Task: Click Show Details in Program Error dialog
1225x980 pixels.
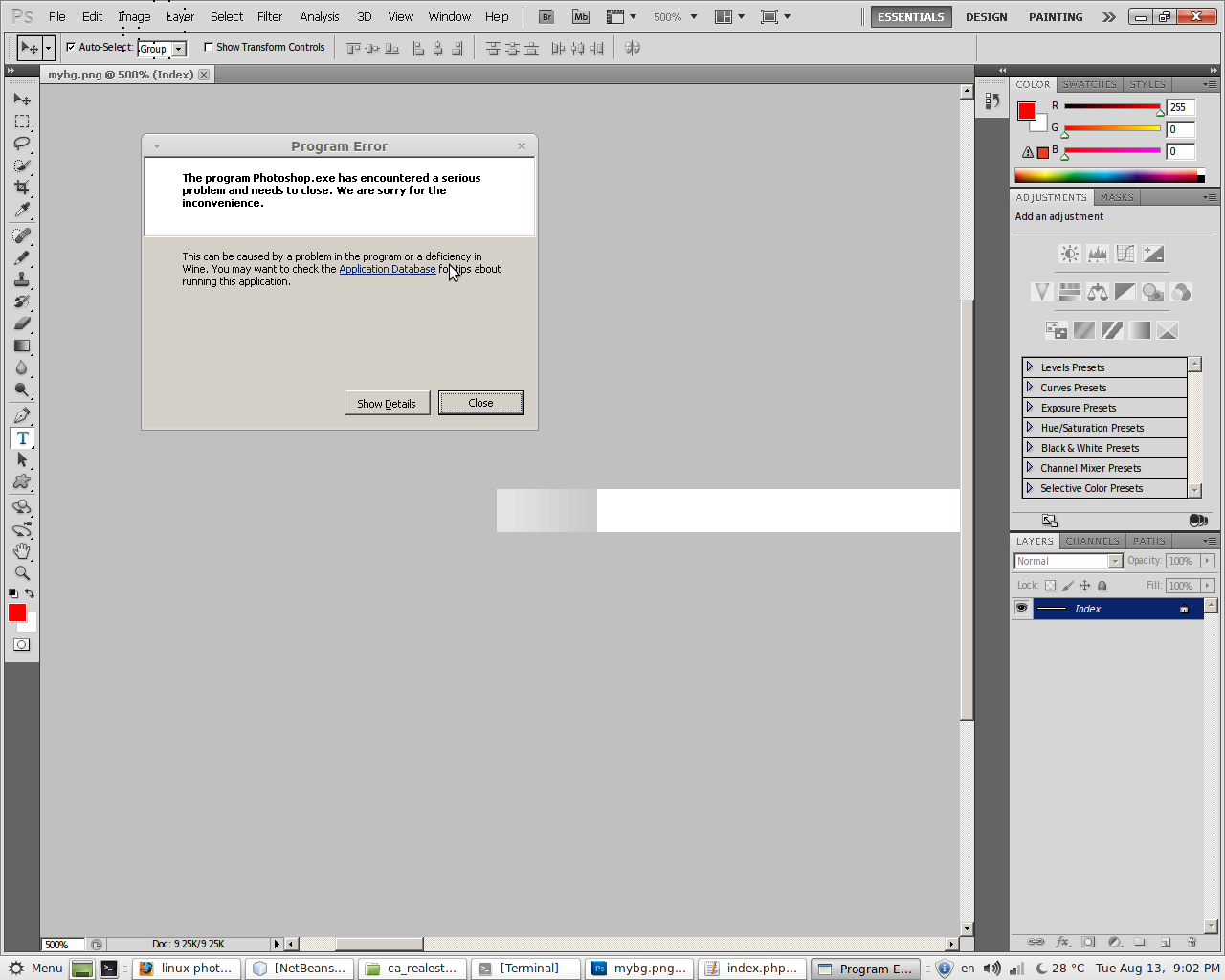Action: [387, 403]
